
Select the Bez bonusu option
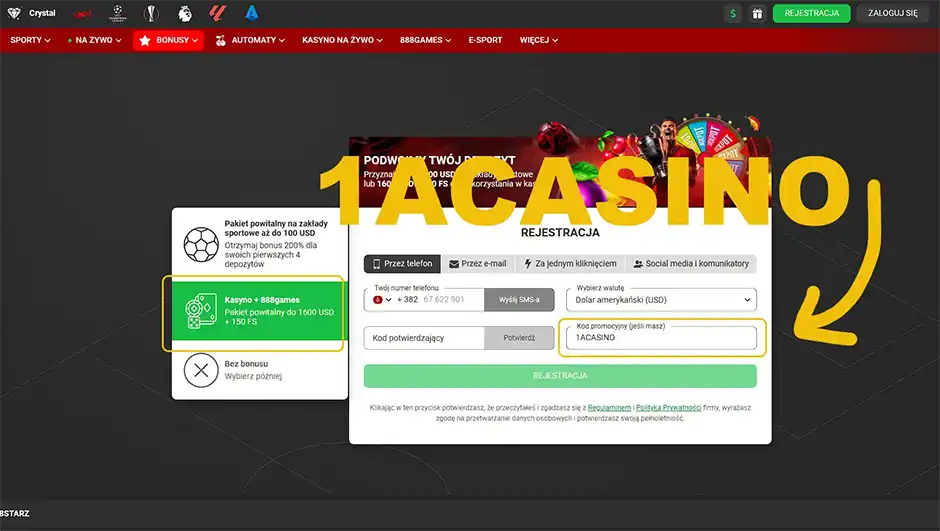(260, 370)
